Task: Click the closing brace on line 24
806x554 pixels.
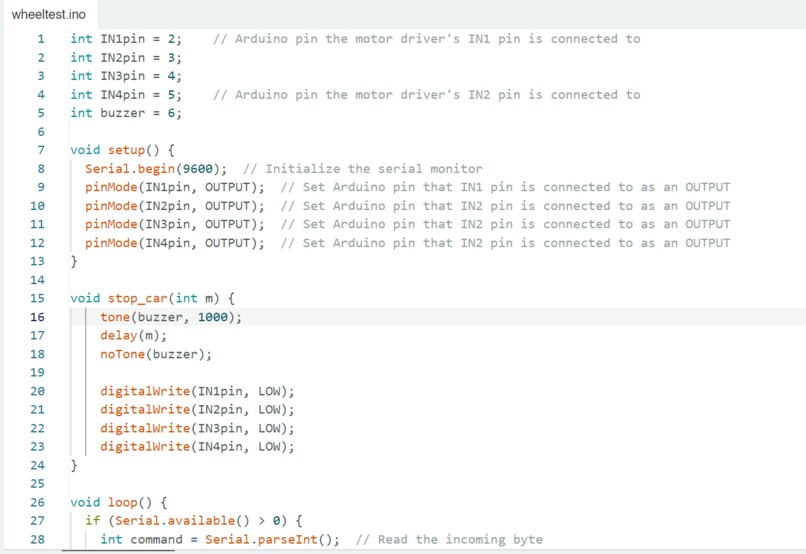Action: pos(74,466)
